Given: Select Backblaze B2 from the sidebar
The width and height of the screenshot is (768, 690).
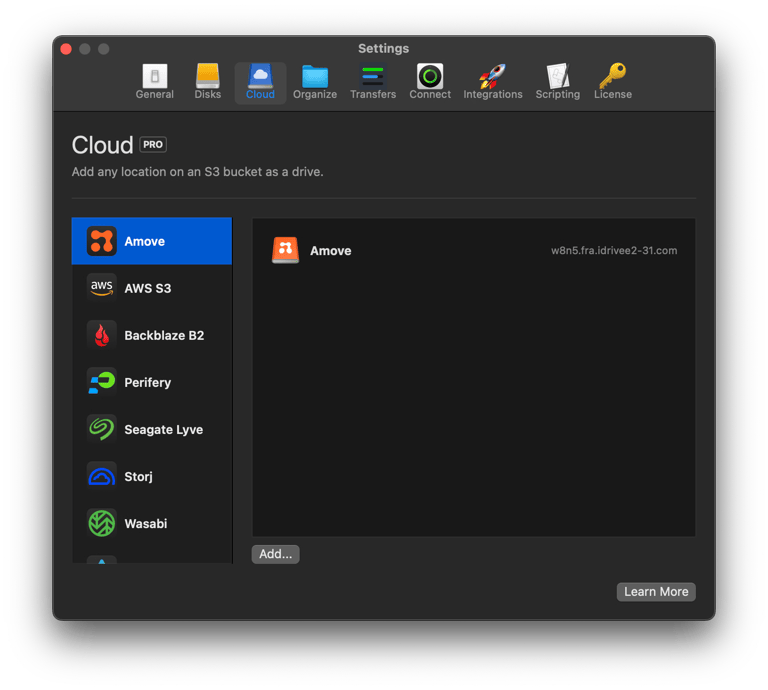Looking at the screenshot, I should [x=151, y=335].
